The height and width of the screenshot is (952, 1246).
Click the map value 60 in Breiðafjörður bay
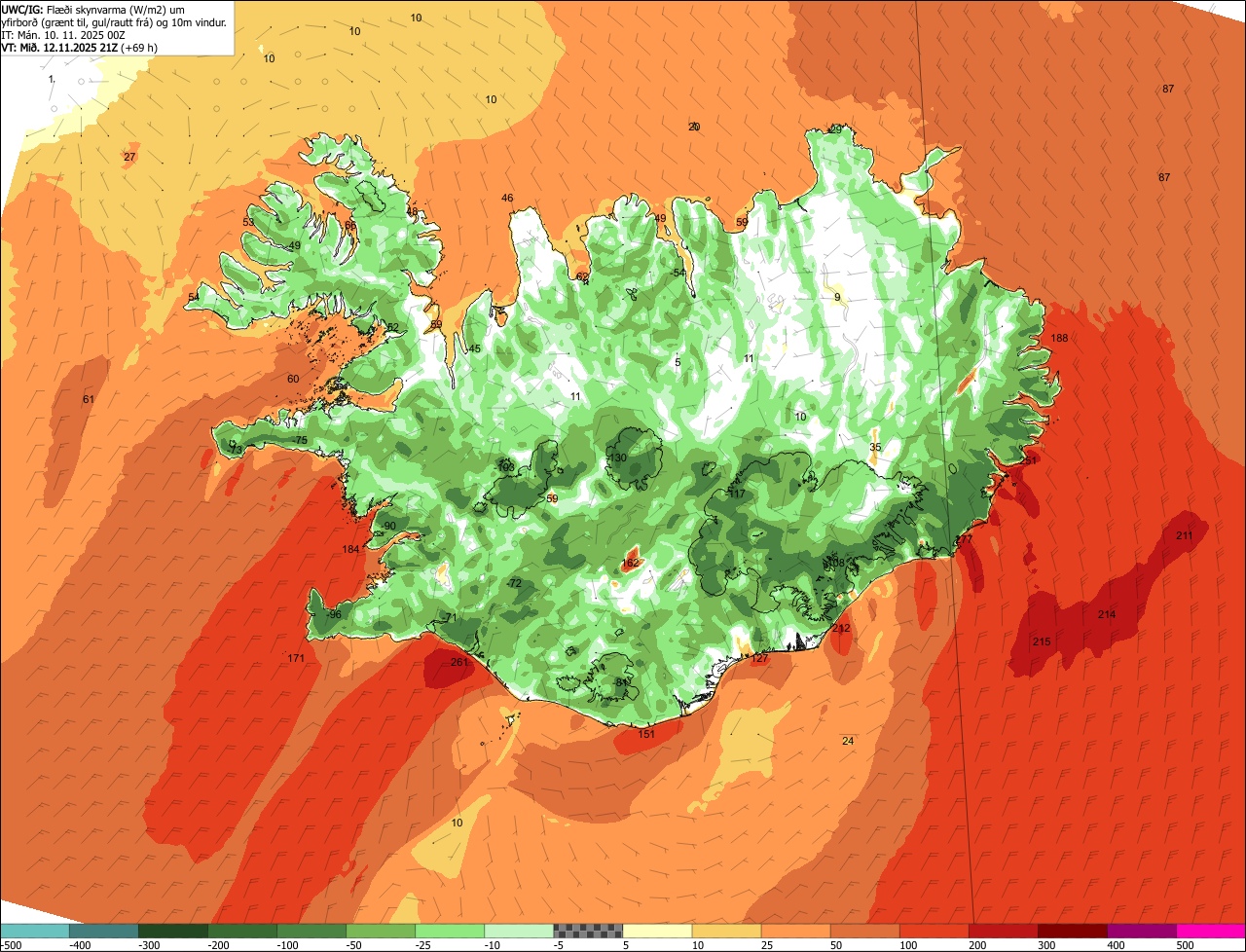pos(293,379)
